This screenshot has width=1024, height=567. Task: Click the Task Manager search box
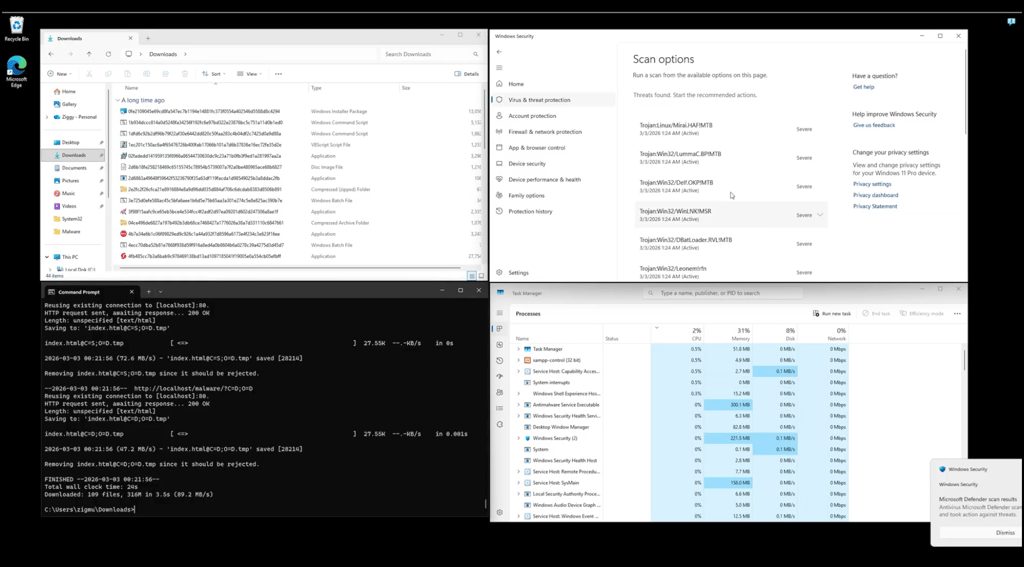tap(724, 293)
